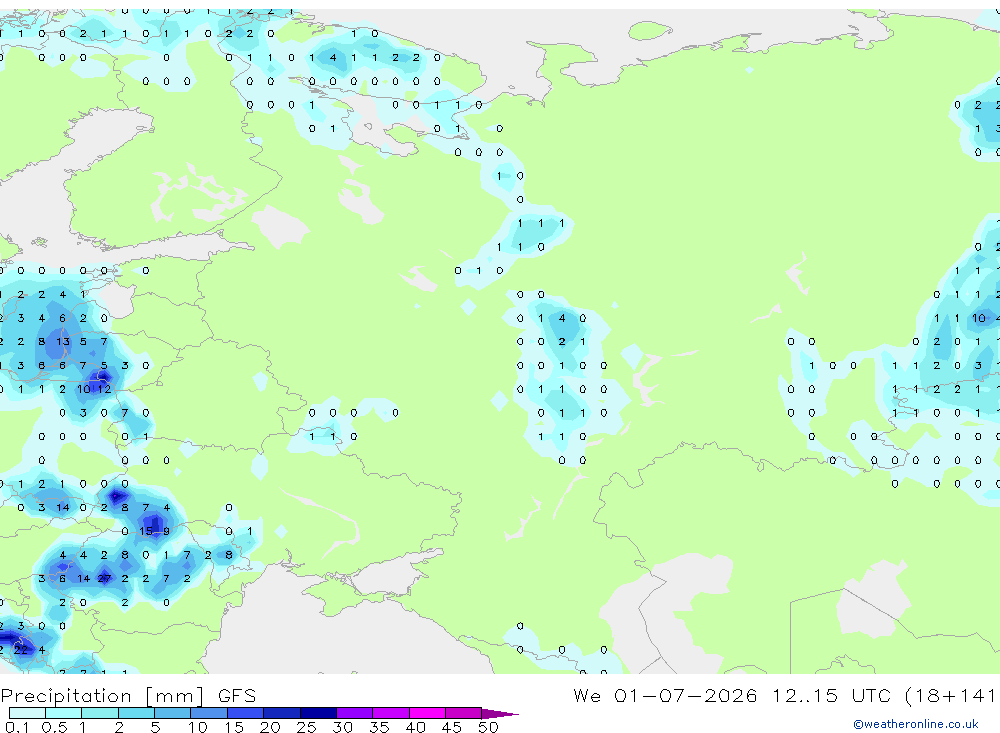Click the forecast date 'We 01-07-2026' text

[665, 695]
